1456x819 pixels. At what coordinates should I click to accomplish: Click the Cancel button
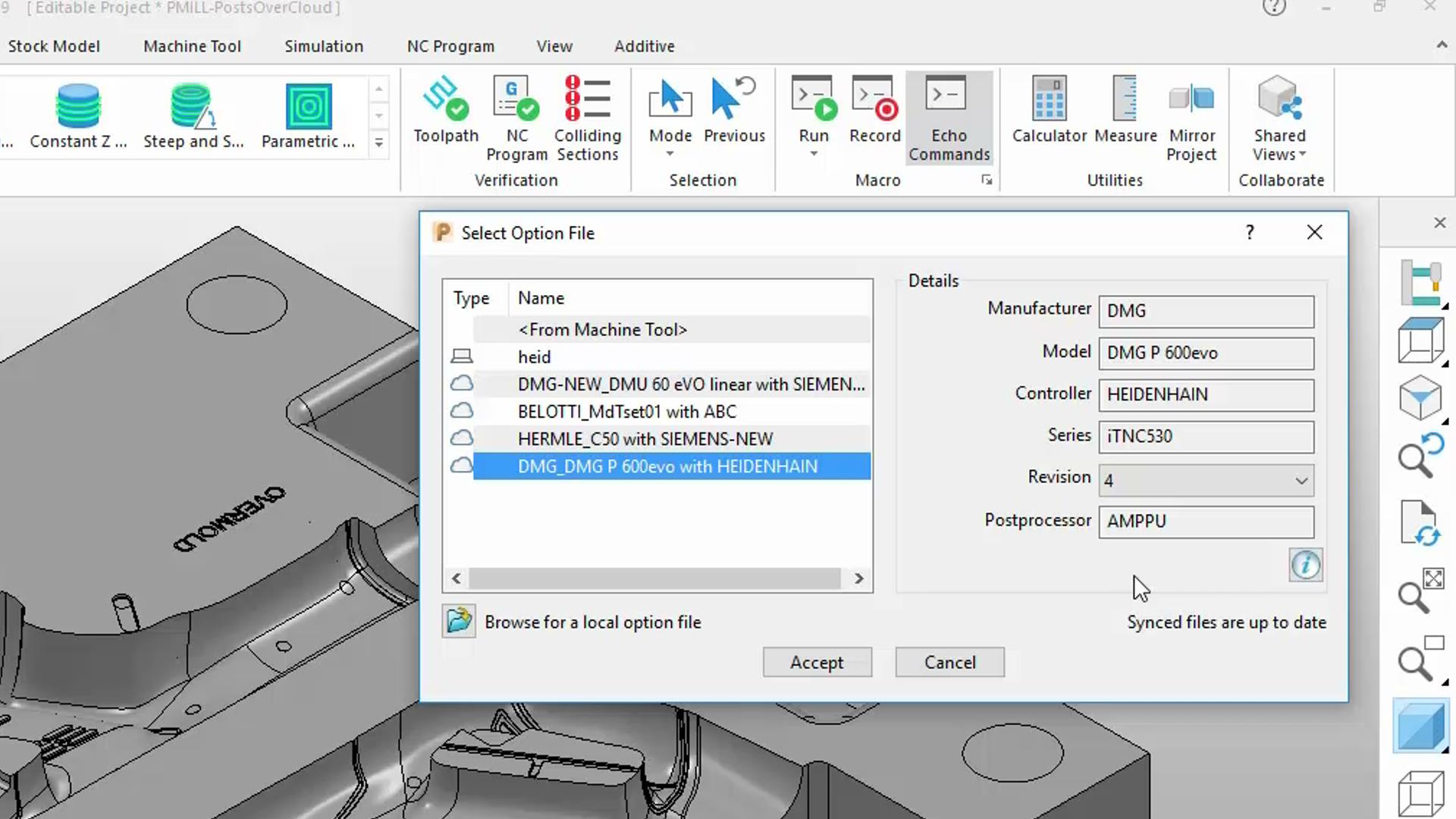coord(949,662)
